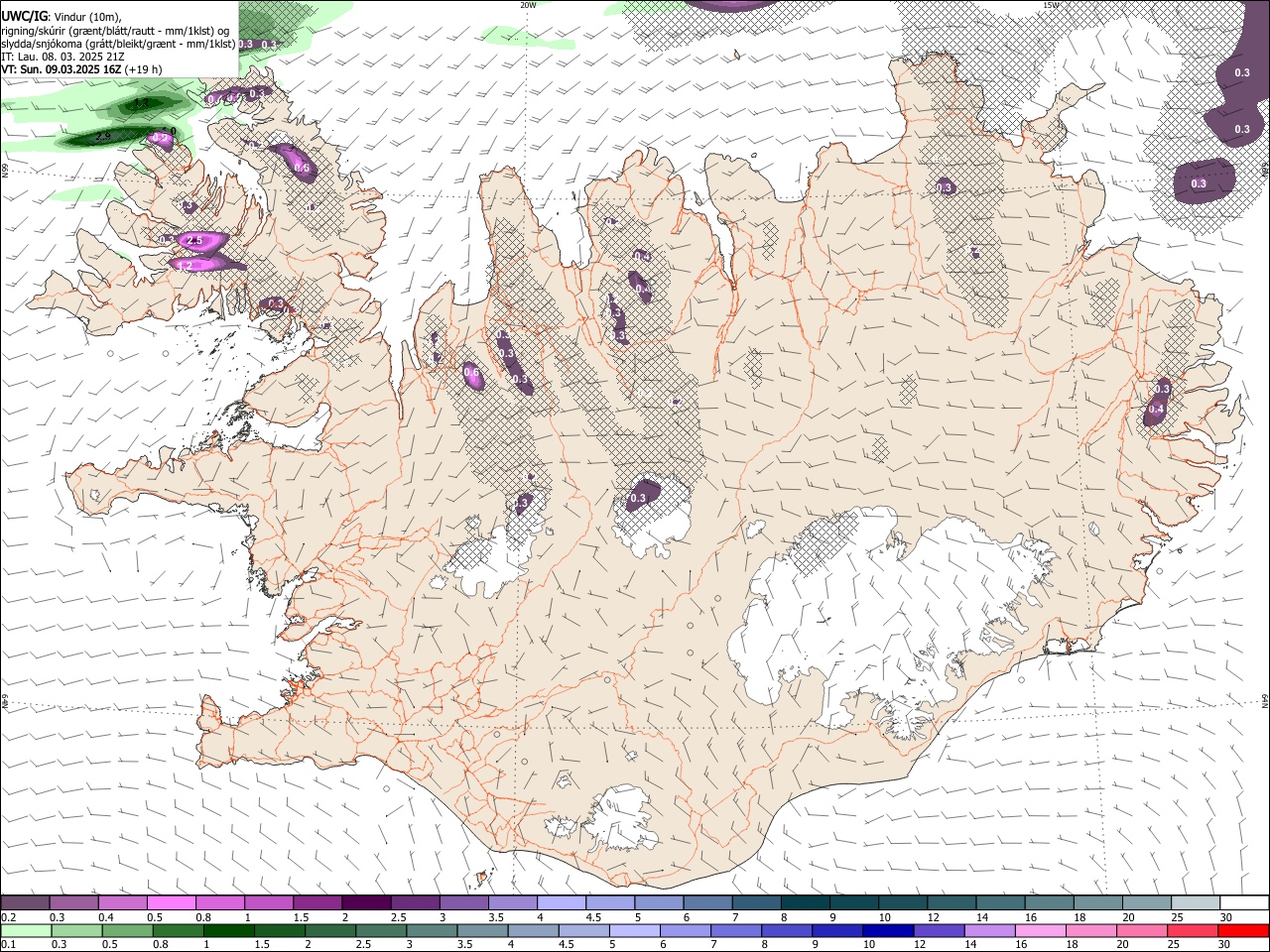Screen dimensions: 1270x952
Task: Pick the dark teal 8 swatch in upper legend row
Action: (x=804, y=903)
